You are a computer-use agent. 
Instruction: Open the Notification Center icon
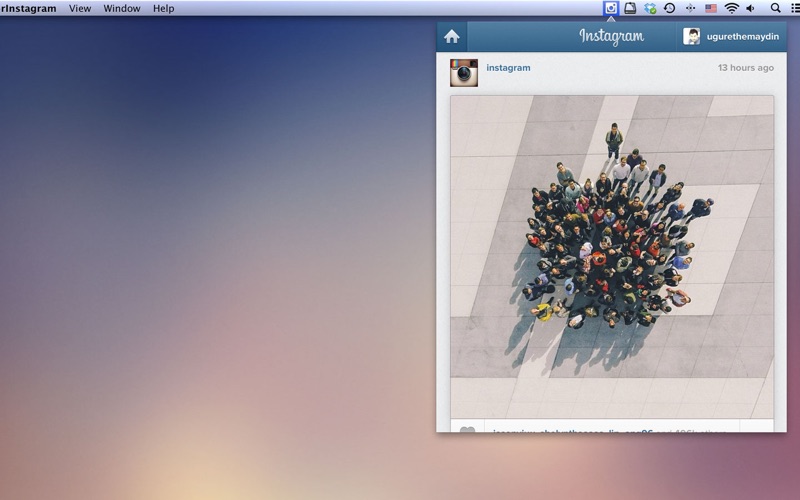pyautogui.click(x=794, y=8)
